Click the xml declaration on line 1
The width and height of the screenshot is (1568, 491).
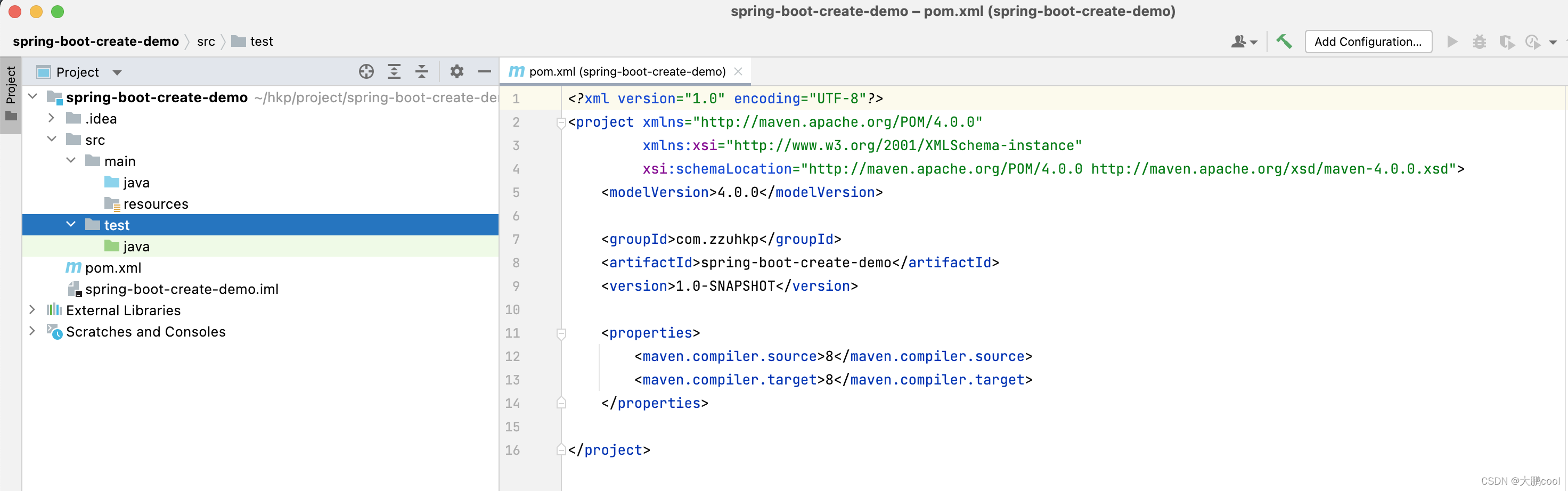(x=725, y=99)
